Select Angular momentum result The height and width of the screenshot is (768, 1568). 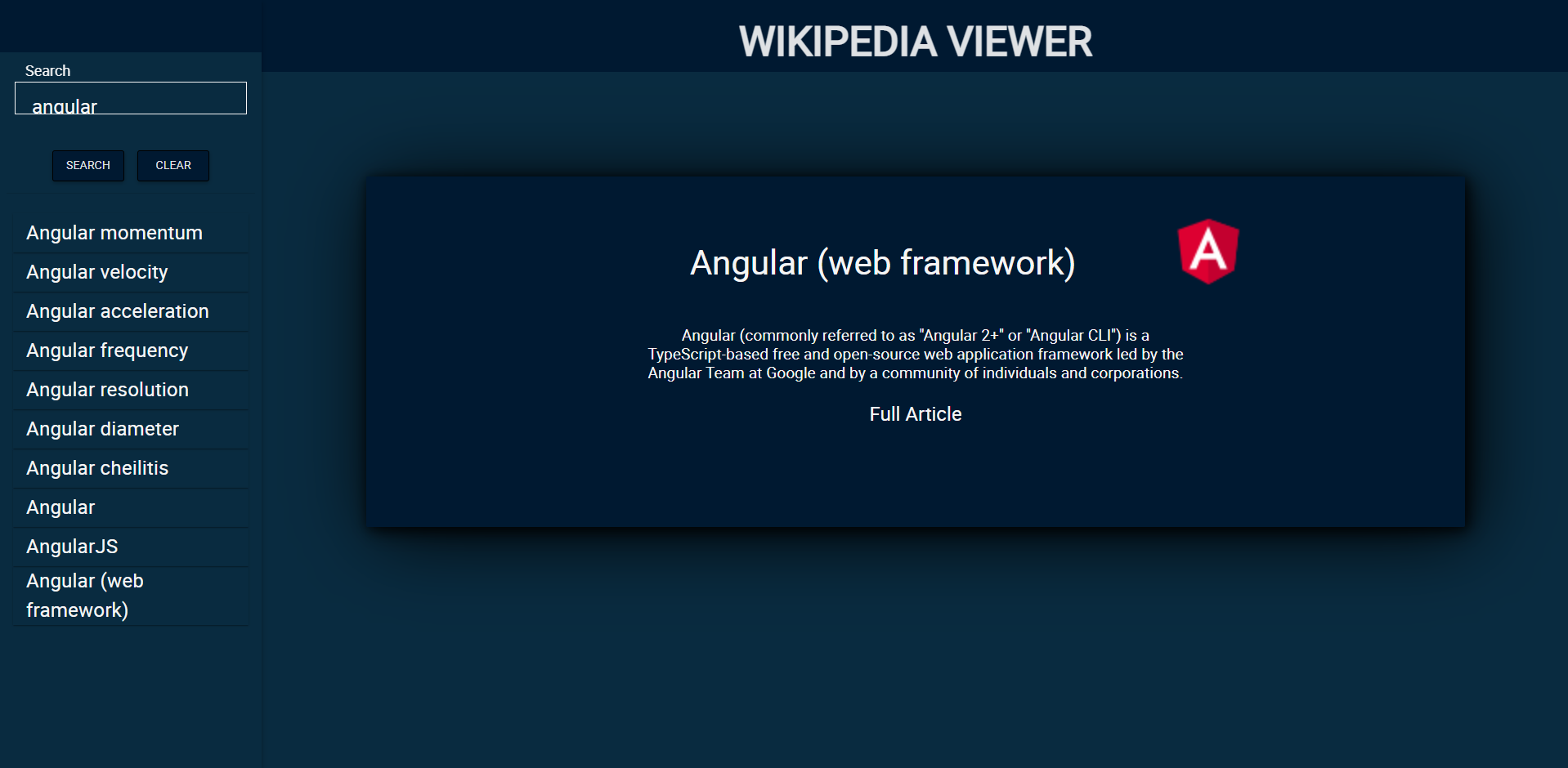pyautogui.click(x=131, y=233)
